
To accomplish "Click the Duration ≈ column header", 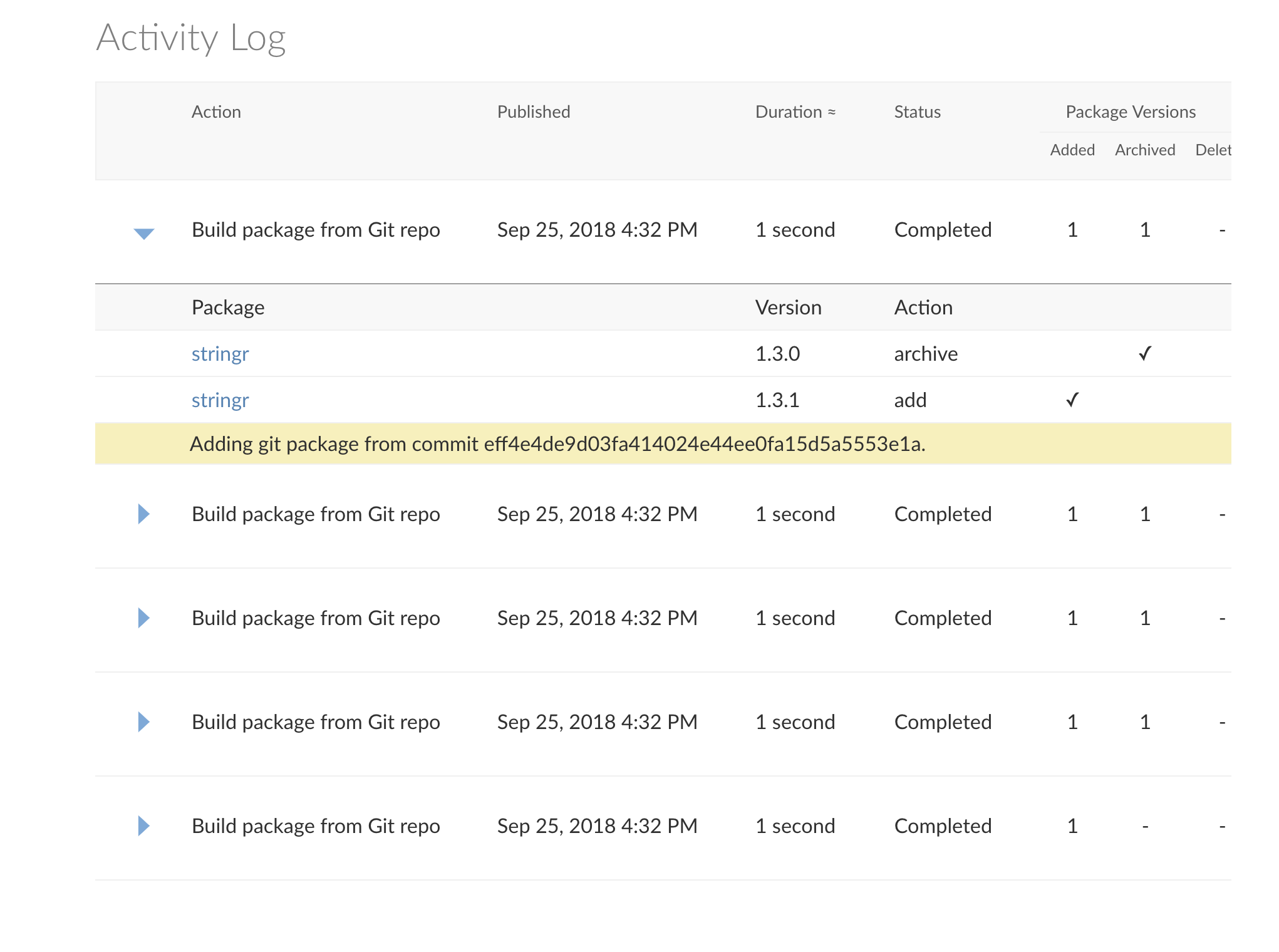I will 795,112.
